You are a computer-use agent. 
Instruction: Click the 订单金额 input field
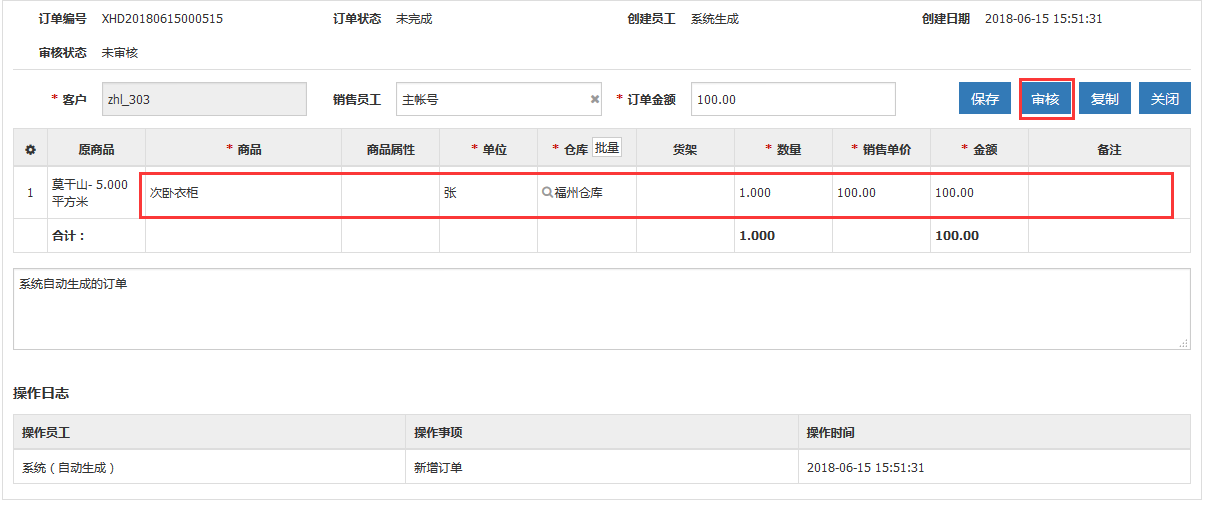tap(792, 99)
